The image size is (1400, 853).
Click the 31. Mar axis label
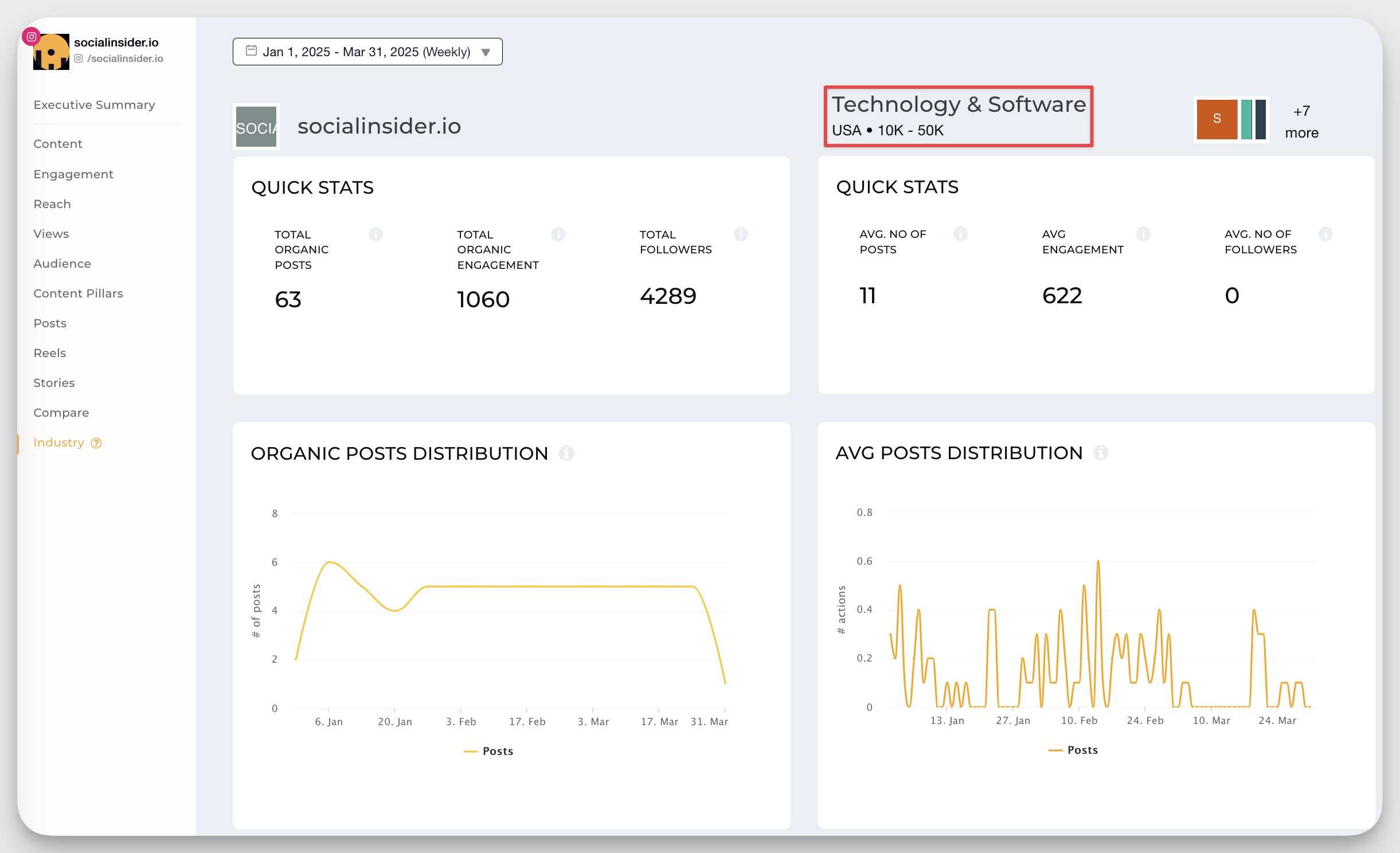pos(709,722)
